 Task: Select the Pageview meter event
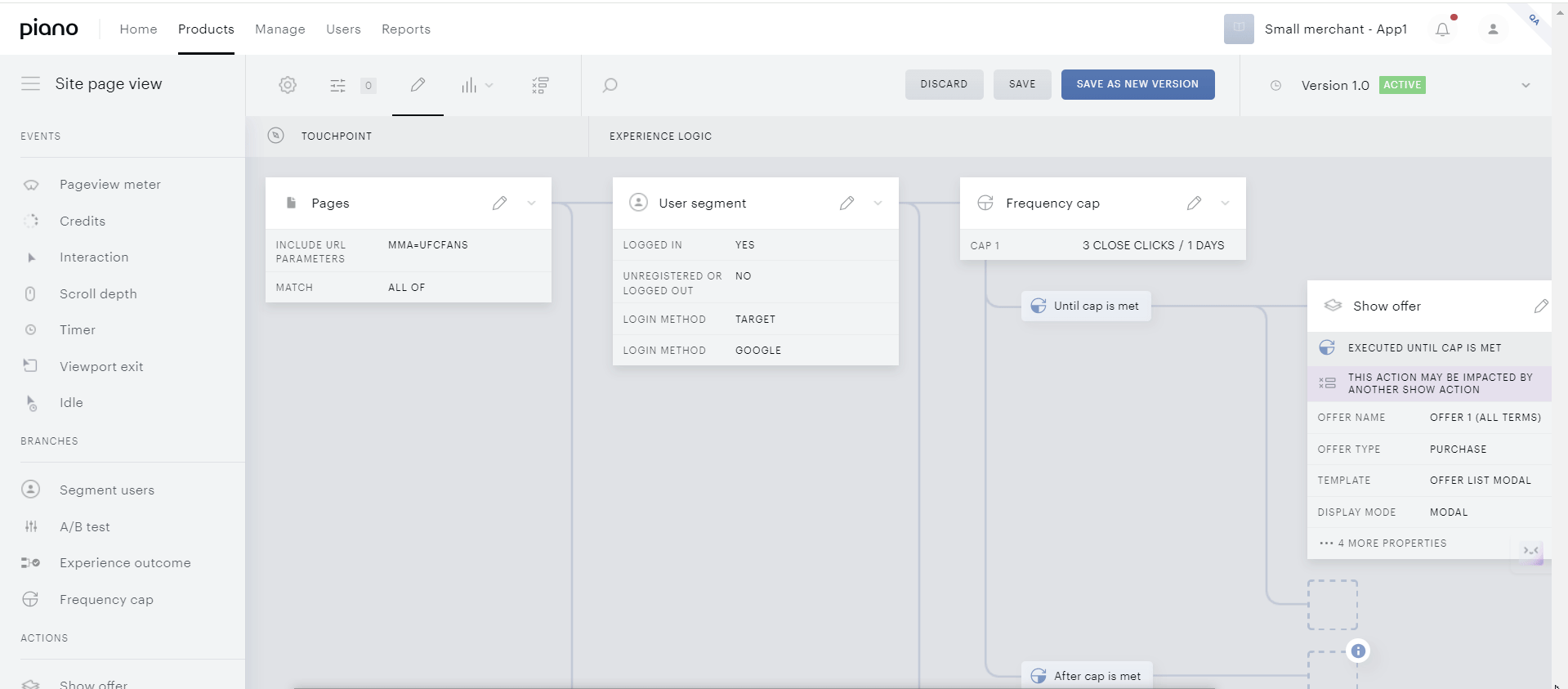[110, 185]
